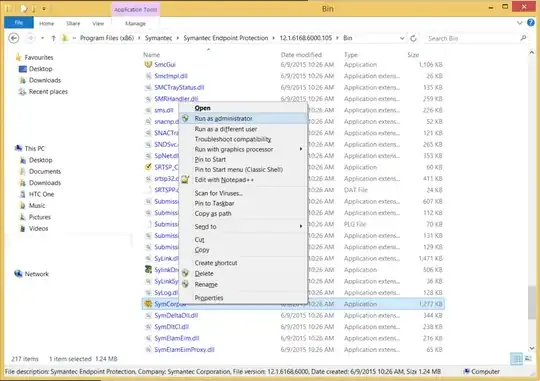Open the Help question mark icon

pyautogui.click(x=531, y=23)
